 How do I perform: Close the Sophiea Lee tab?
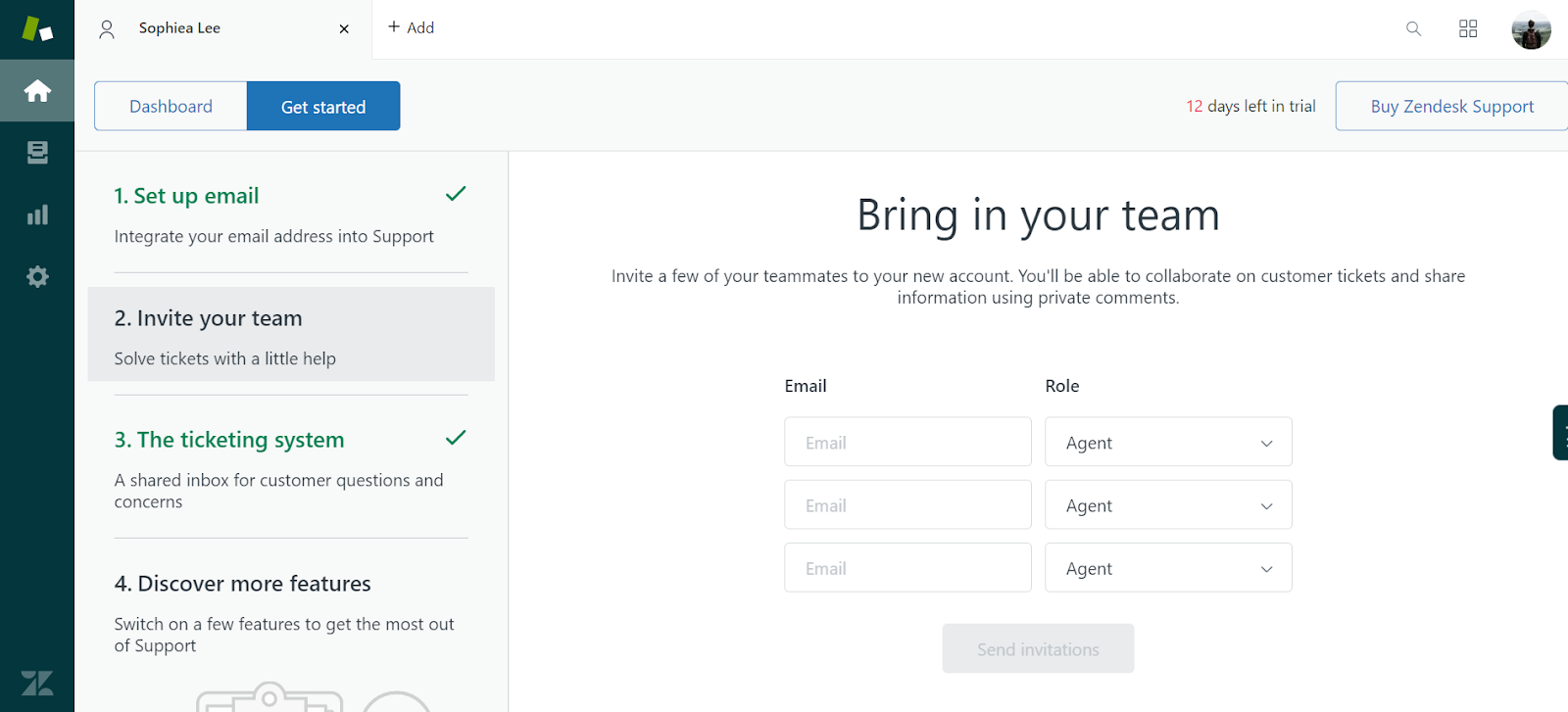344,29
